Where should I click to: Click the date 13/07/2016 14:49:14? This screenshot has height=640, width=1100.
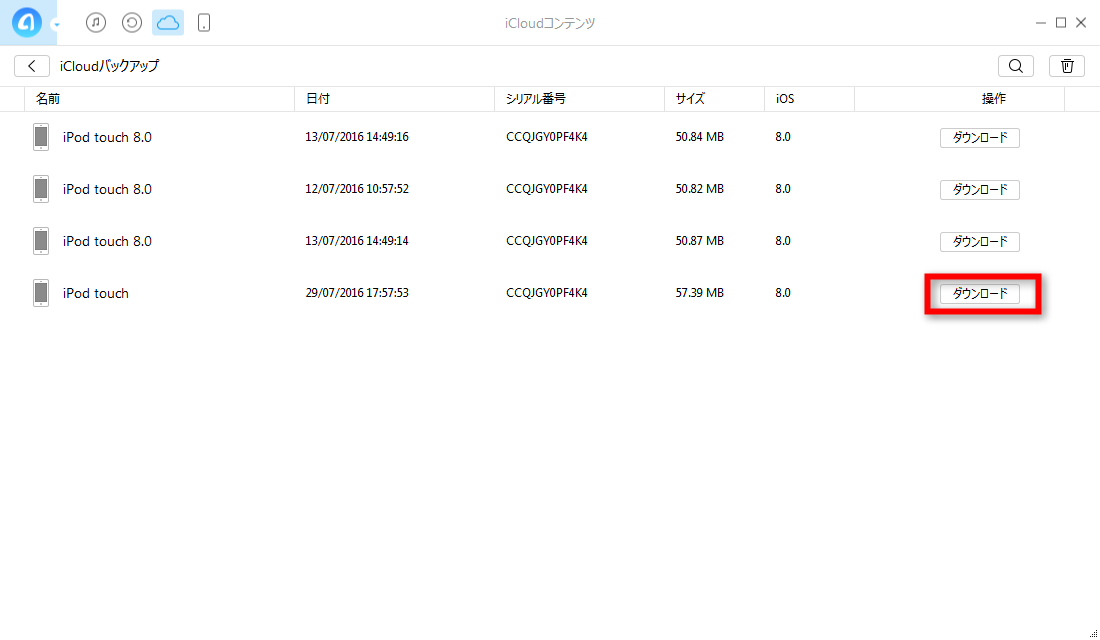pos(357,241)
